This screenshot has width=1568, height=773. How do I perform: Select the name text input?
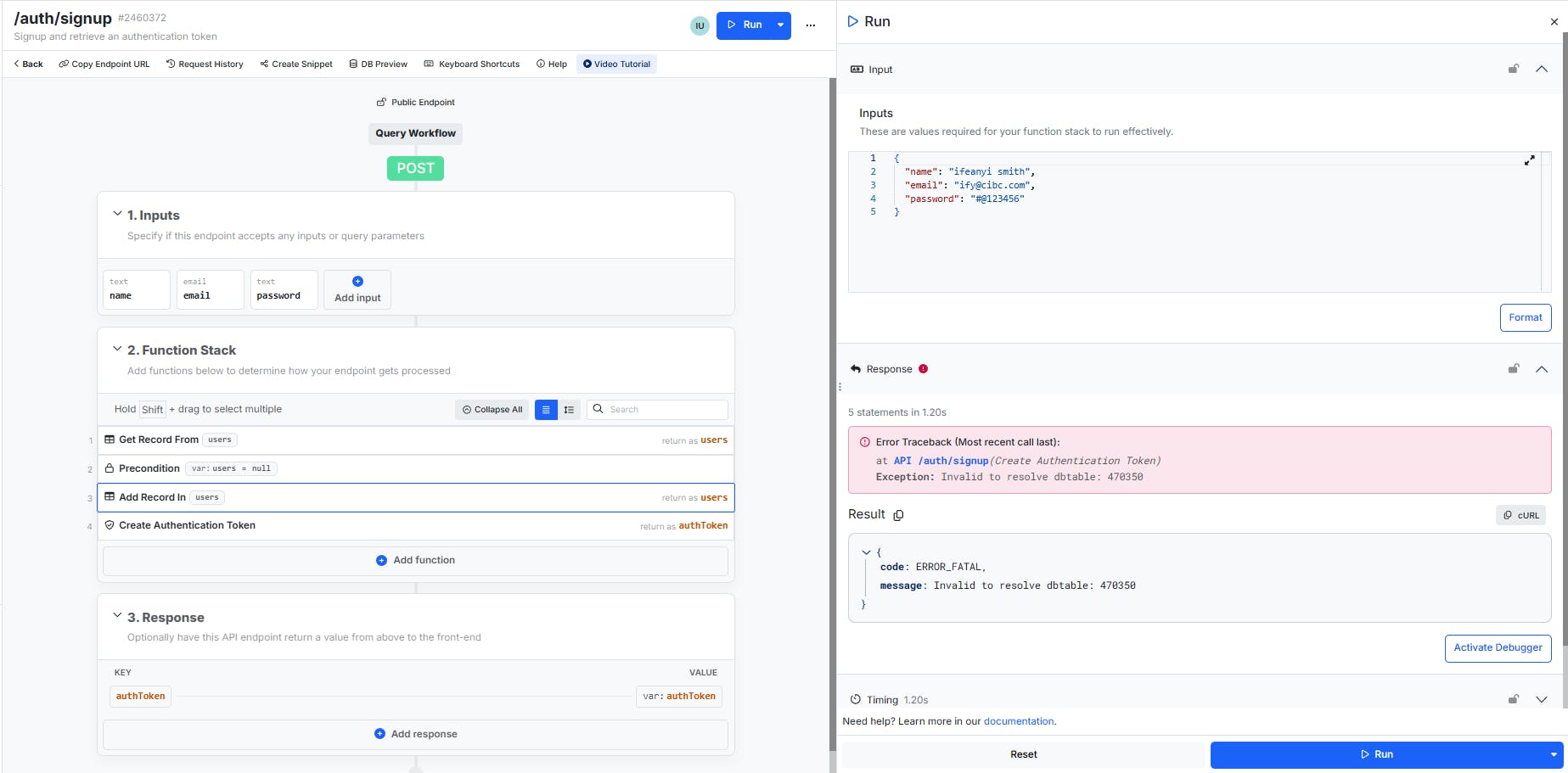pyautogui.click(x=137, y=289)
